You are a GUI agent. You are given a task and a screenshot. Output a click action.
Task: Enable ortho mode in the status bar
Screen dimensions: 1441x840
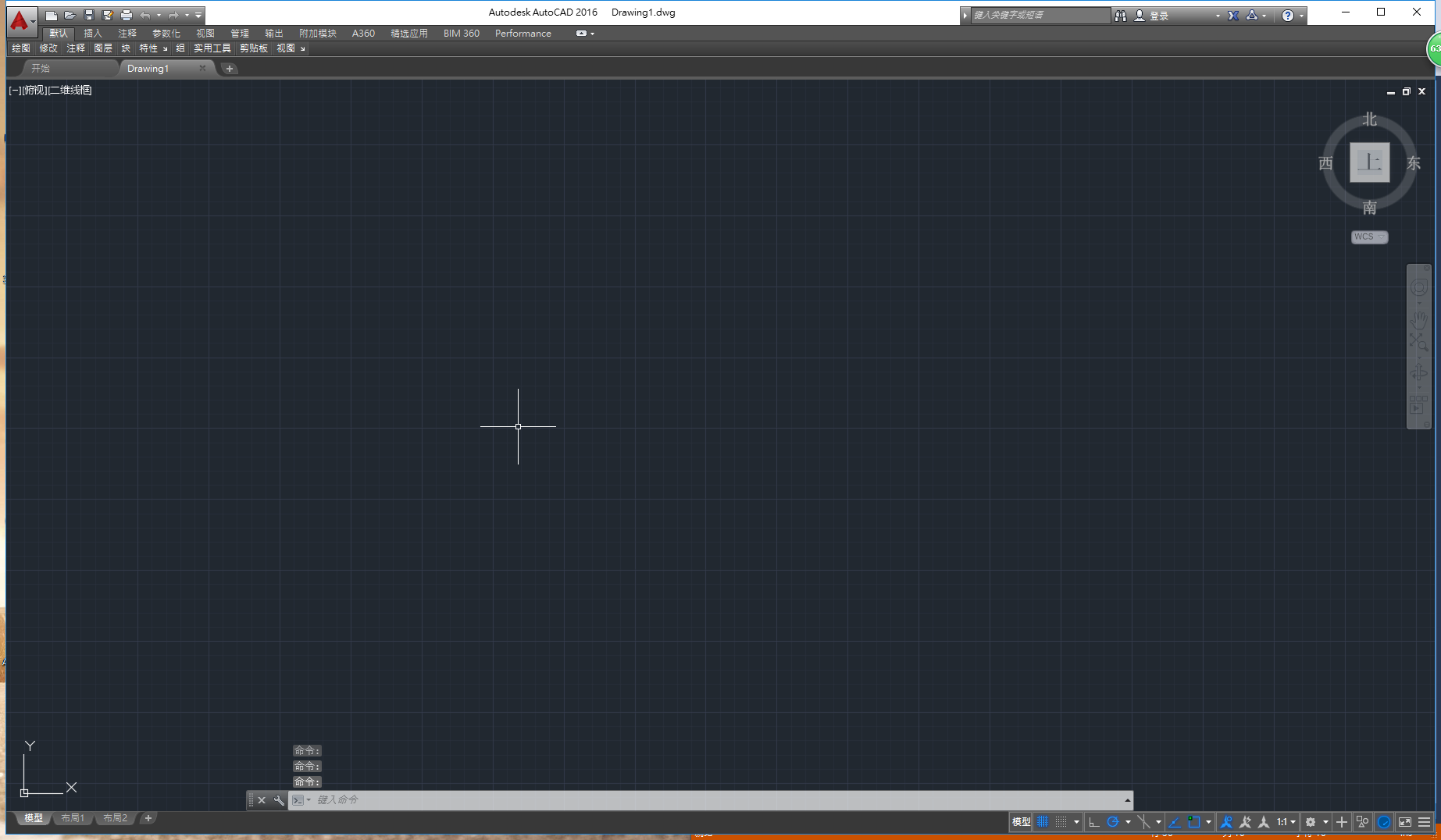[1094, 821]
